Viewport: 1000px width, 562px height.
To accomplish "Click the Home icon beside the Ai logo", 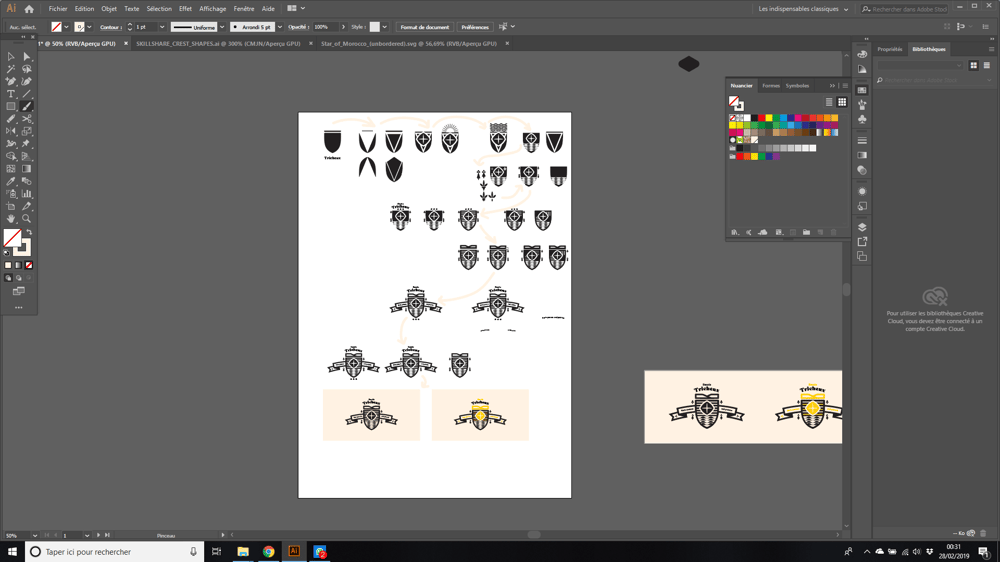I will (29, 9).
